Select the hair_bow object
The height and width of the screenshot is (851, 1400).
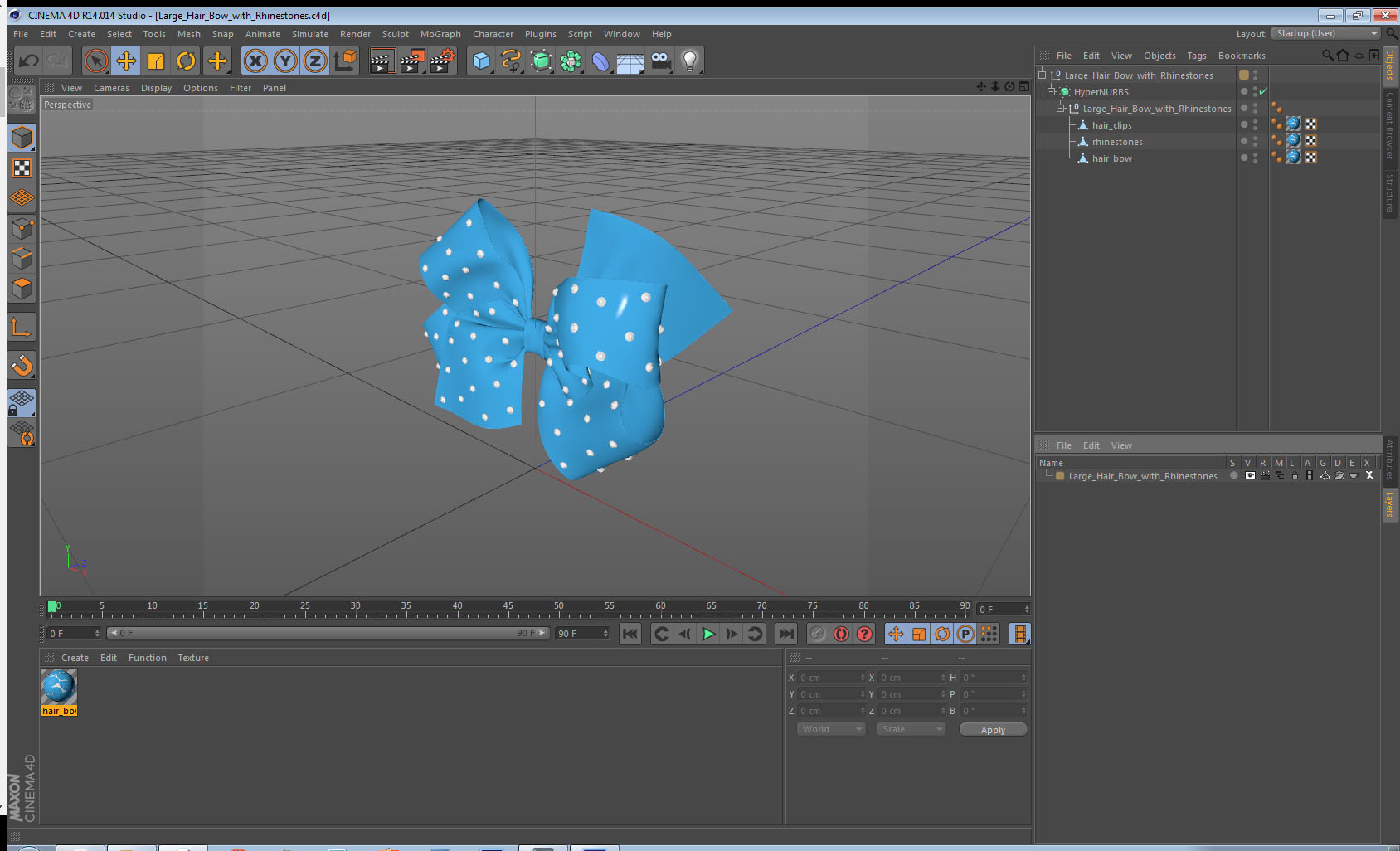point(1111,158)
